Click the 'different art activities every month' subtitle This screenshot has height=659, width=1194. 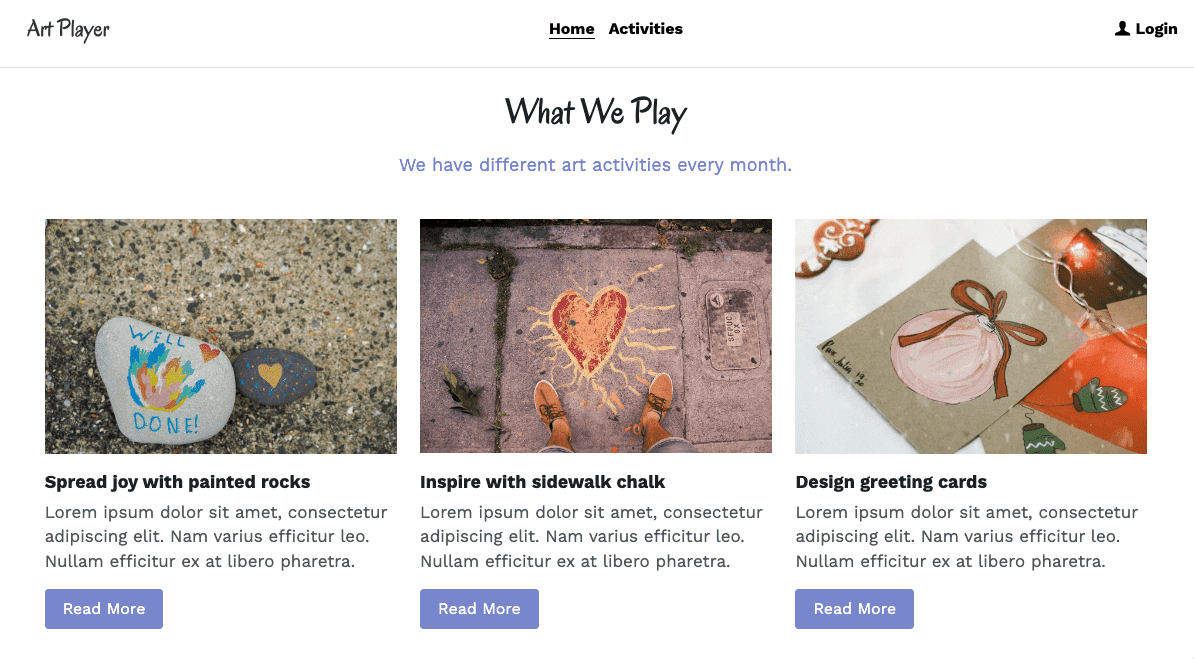click(x=595, y=165)
